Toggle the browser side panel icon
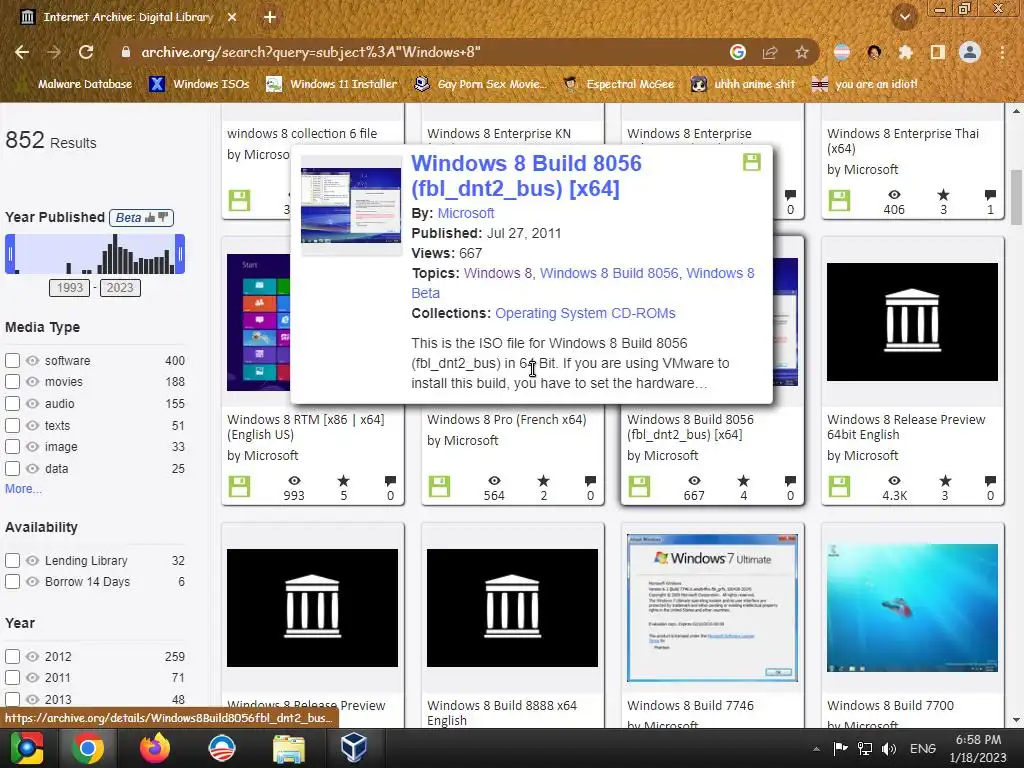Screen dimensions: 1024x768 click(937, 52)
